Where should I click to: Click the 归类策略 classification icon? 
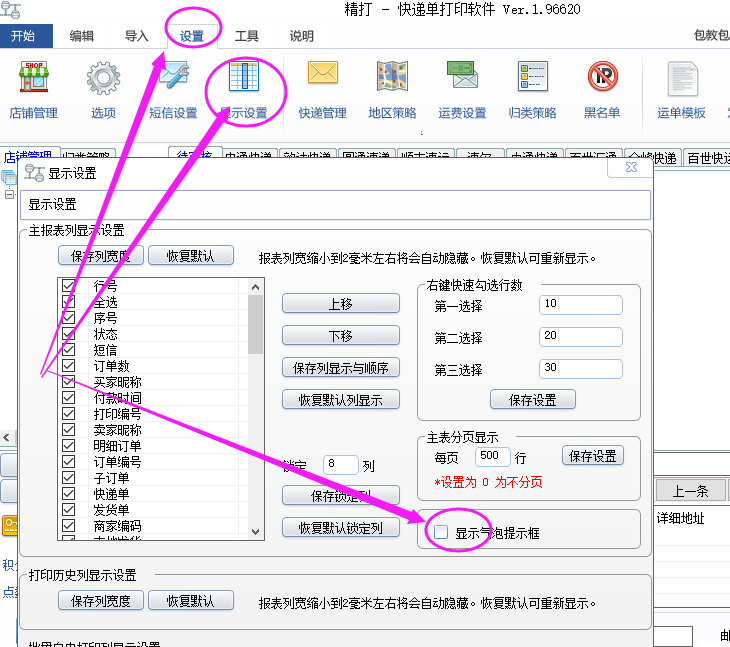(532, 78)
